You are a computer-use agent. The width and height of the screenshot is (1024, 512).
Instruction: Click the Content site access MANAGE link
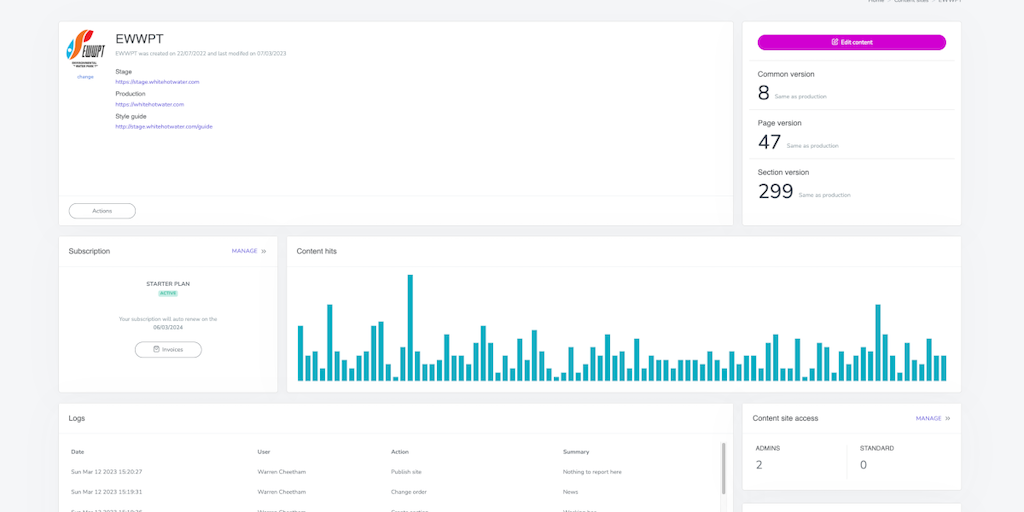928,418
